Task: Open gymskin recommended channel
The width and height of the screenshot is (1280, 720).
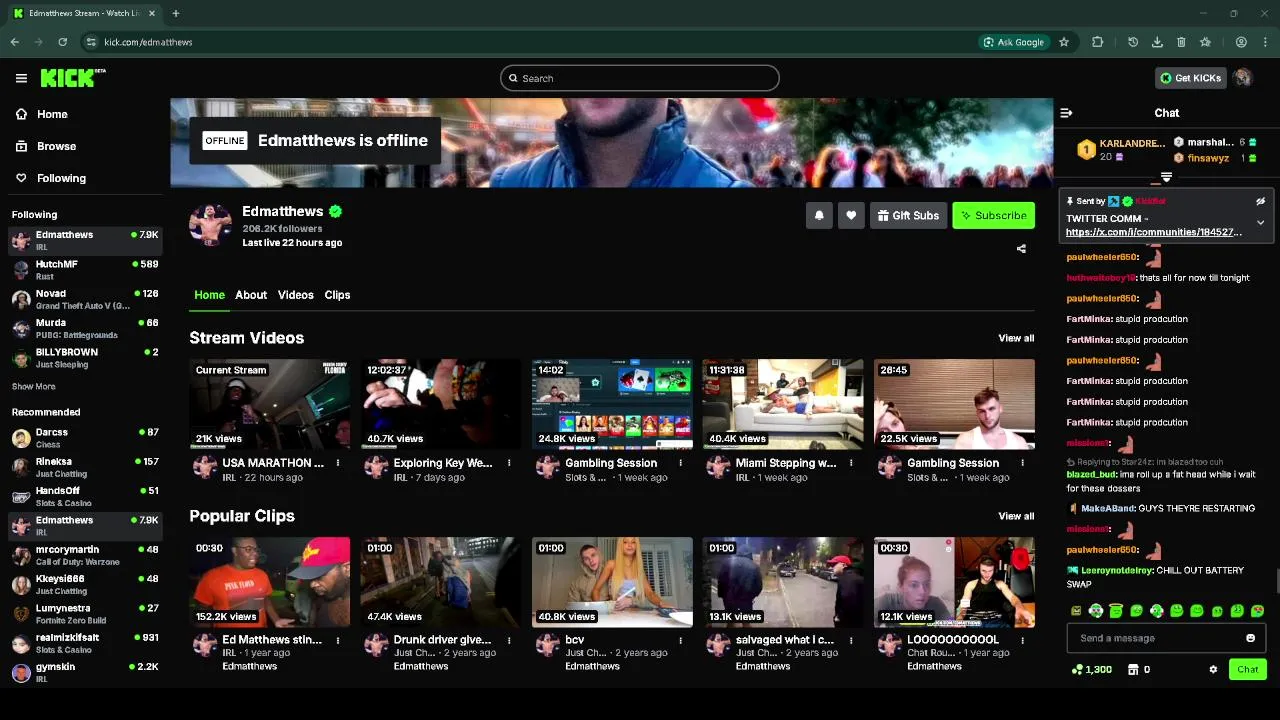Action: coord(85,672)
